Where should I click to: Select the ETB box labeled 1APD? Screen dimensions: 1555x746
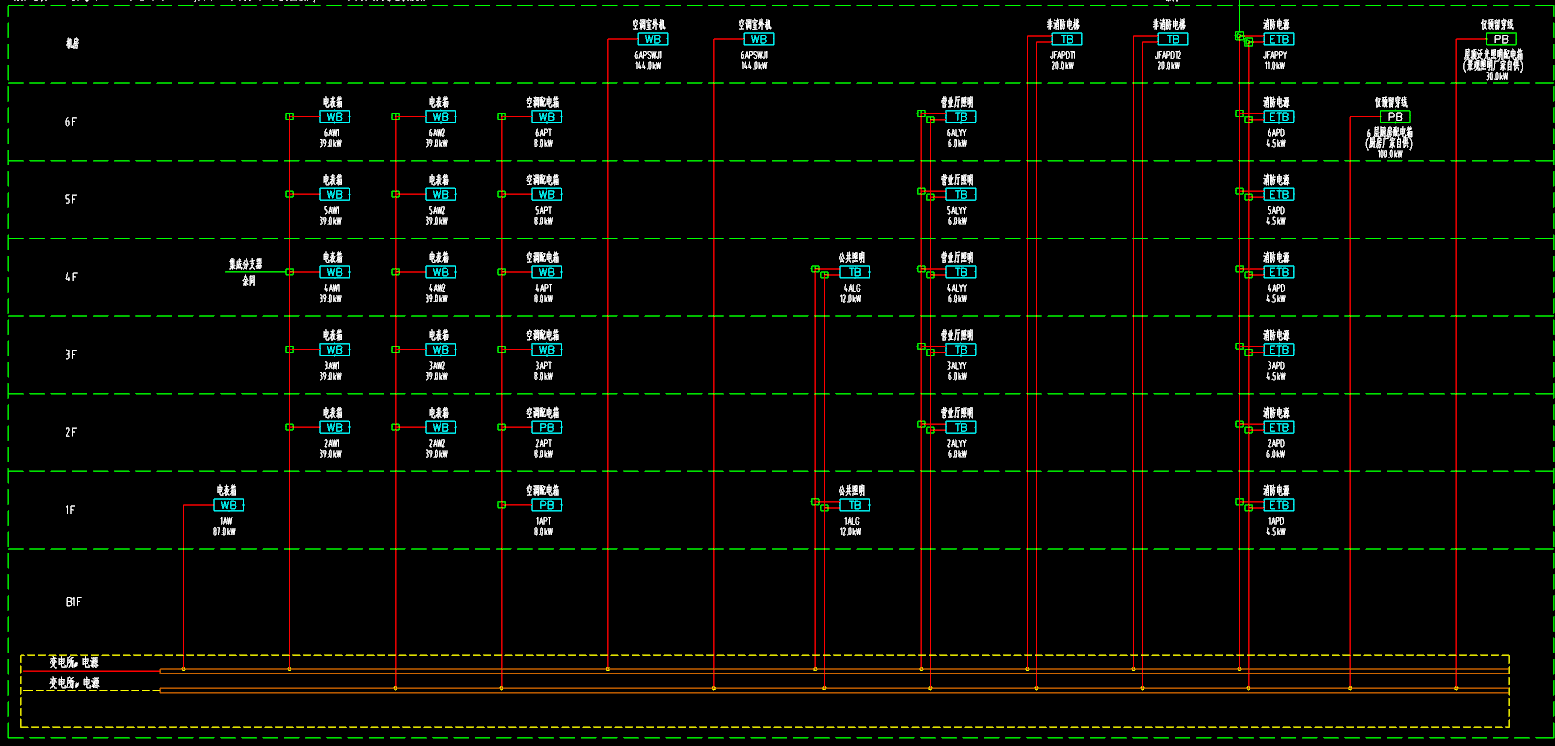1279,505
